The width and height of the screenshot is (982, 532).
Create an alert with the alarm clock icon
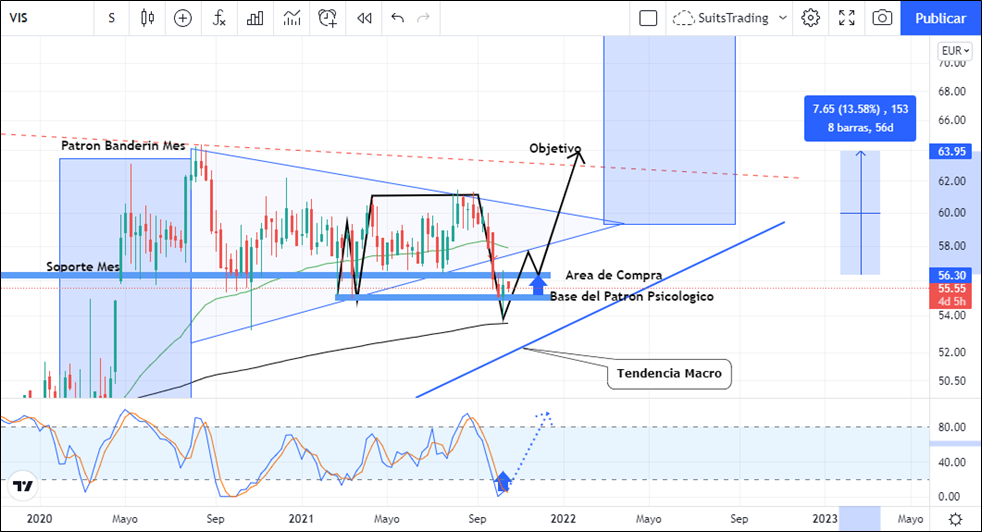pyautogui.click(x=328, y=18)
